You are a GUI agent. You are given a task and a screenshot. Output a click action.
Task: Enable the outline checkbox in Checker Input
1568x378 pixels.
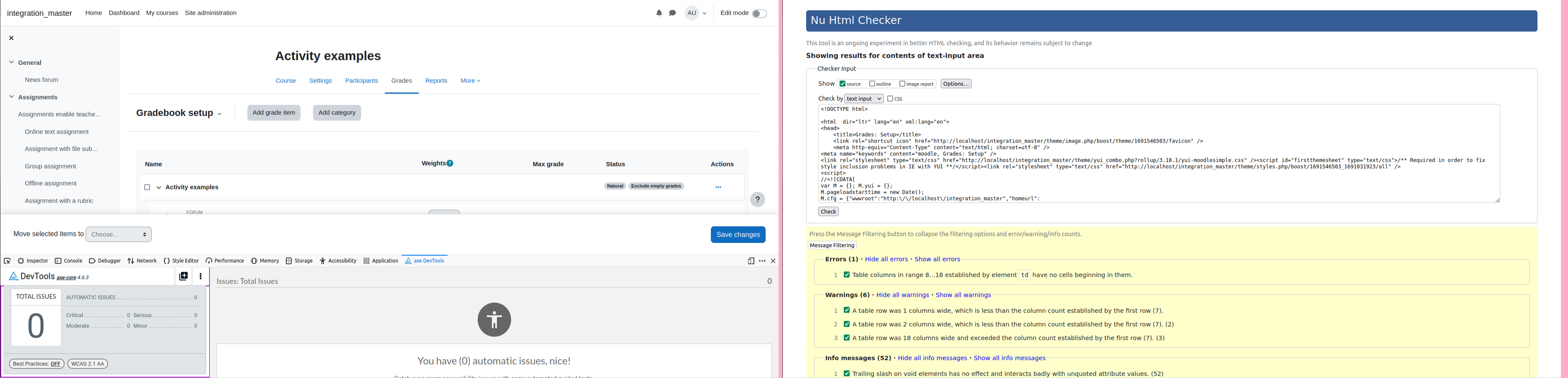tap(872, 84)
